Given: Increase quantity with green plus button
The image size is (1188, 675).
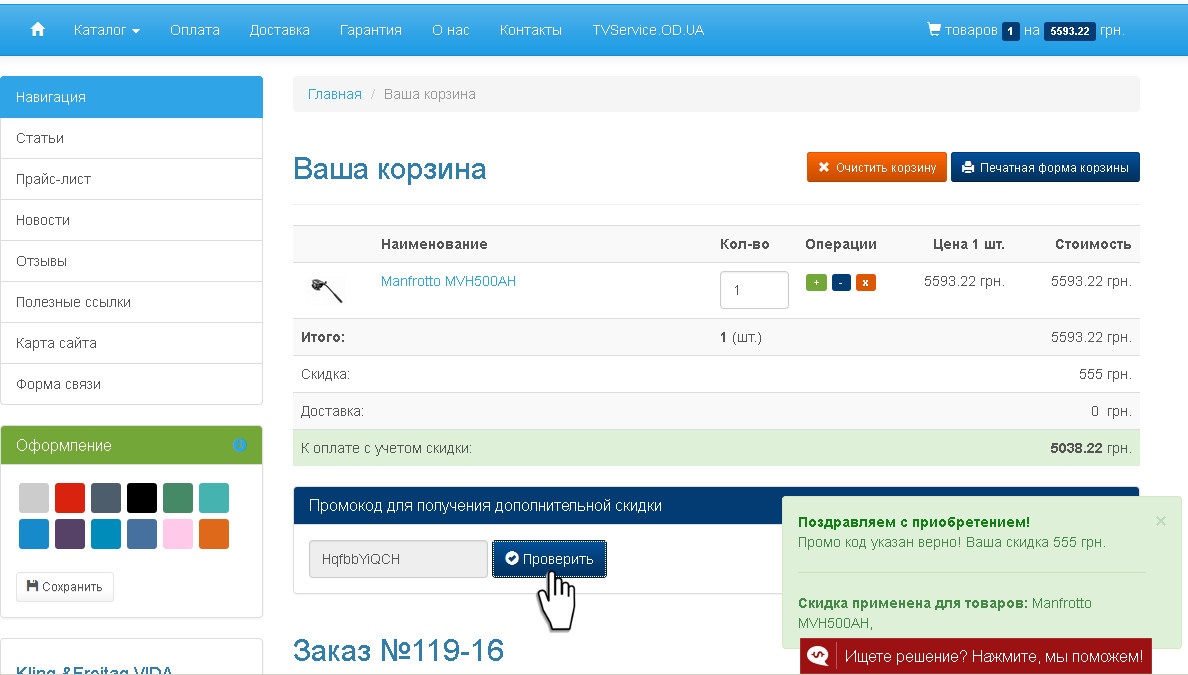Looking at the screenshot, I should tap(816, 283).
